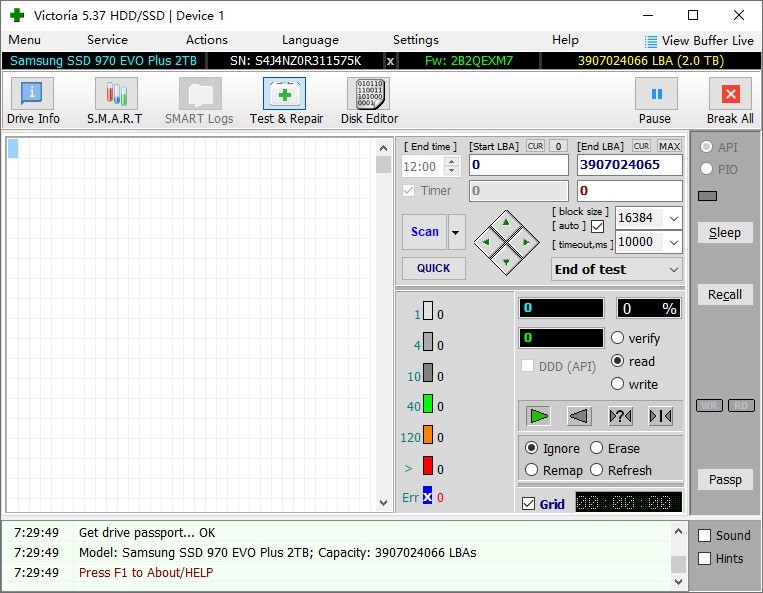The image size is (763, 593).
Task: Click the Victoria green cross app icon
Action: pyautogui.click(x=17, y=15)
